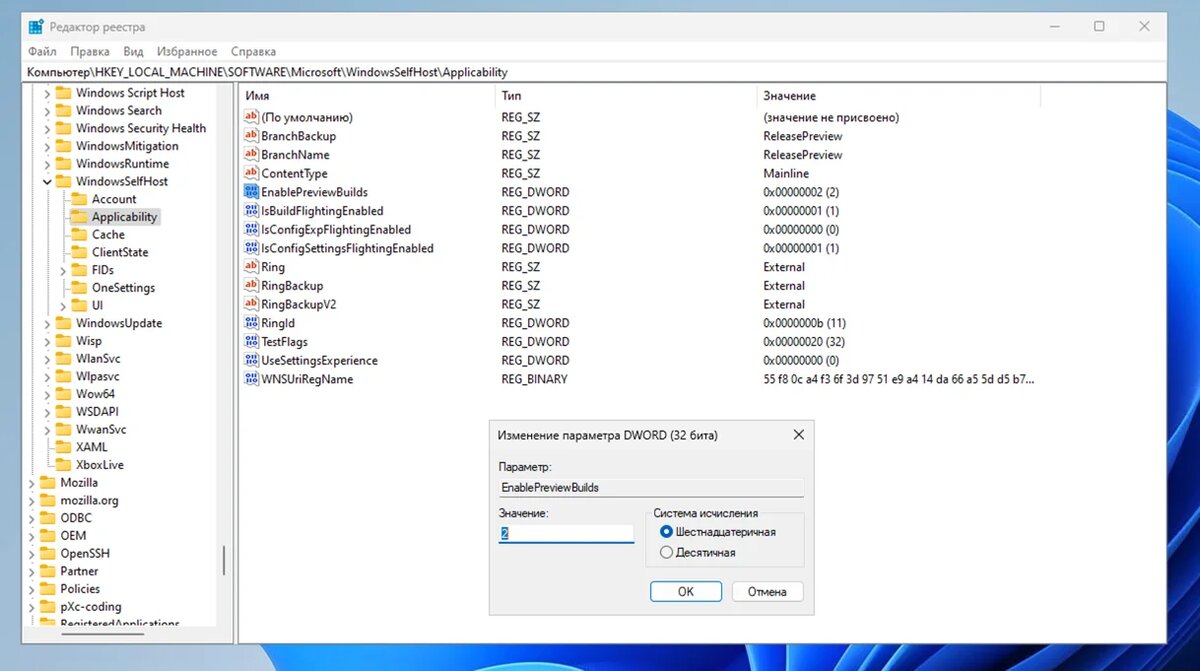Close the DWORD edit dialog

(x=798, y=435)
